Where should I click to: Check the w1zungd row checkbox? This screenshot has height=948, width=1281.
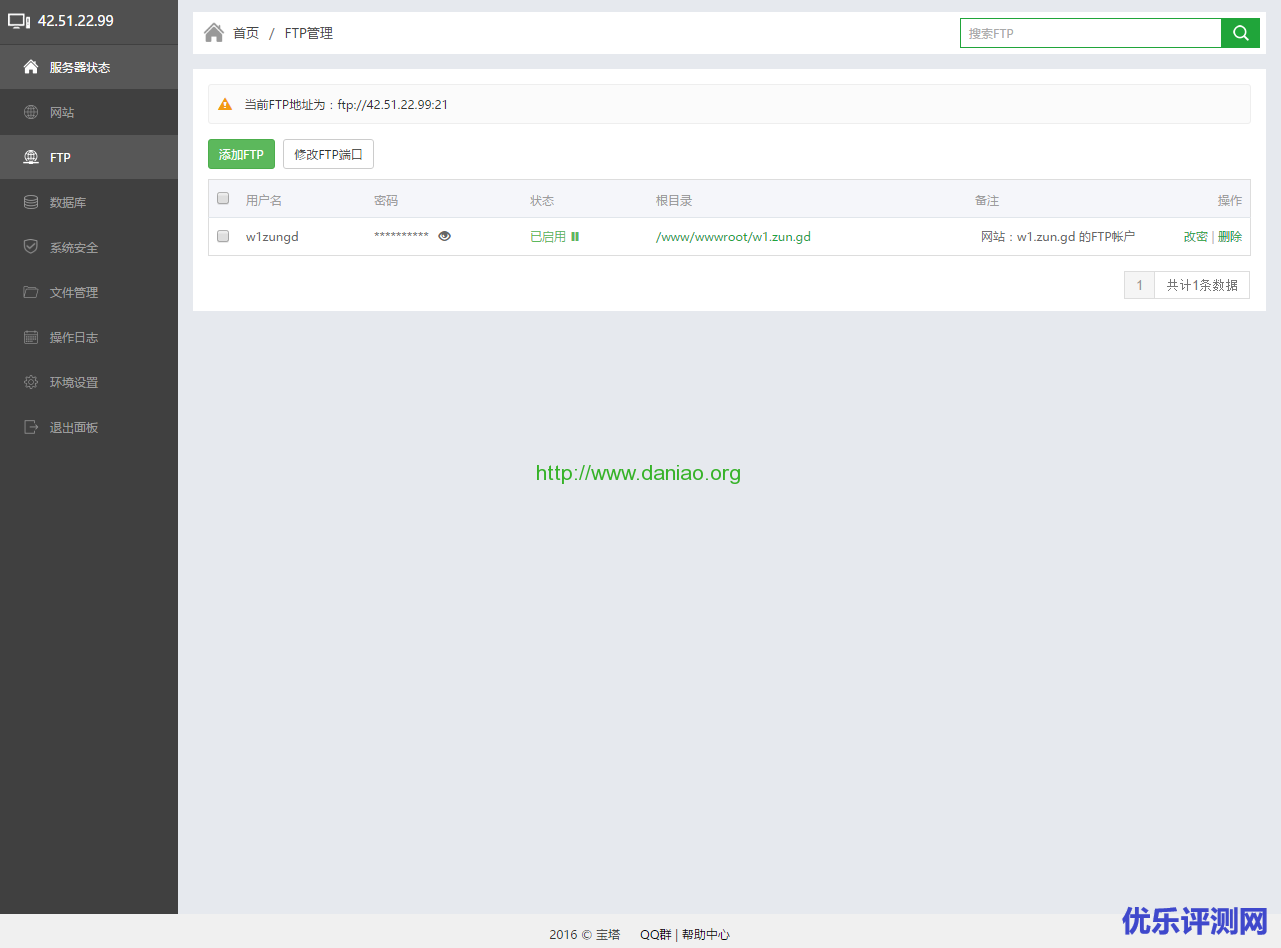223,236
